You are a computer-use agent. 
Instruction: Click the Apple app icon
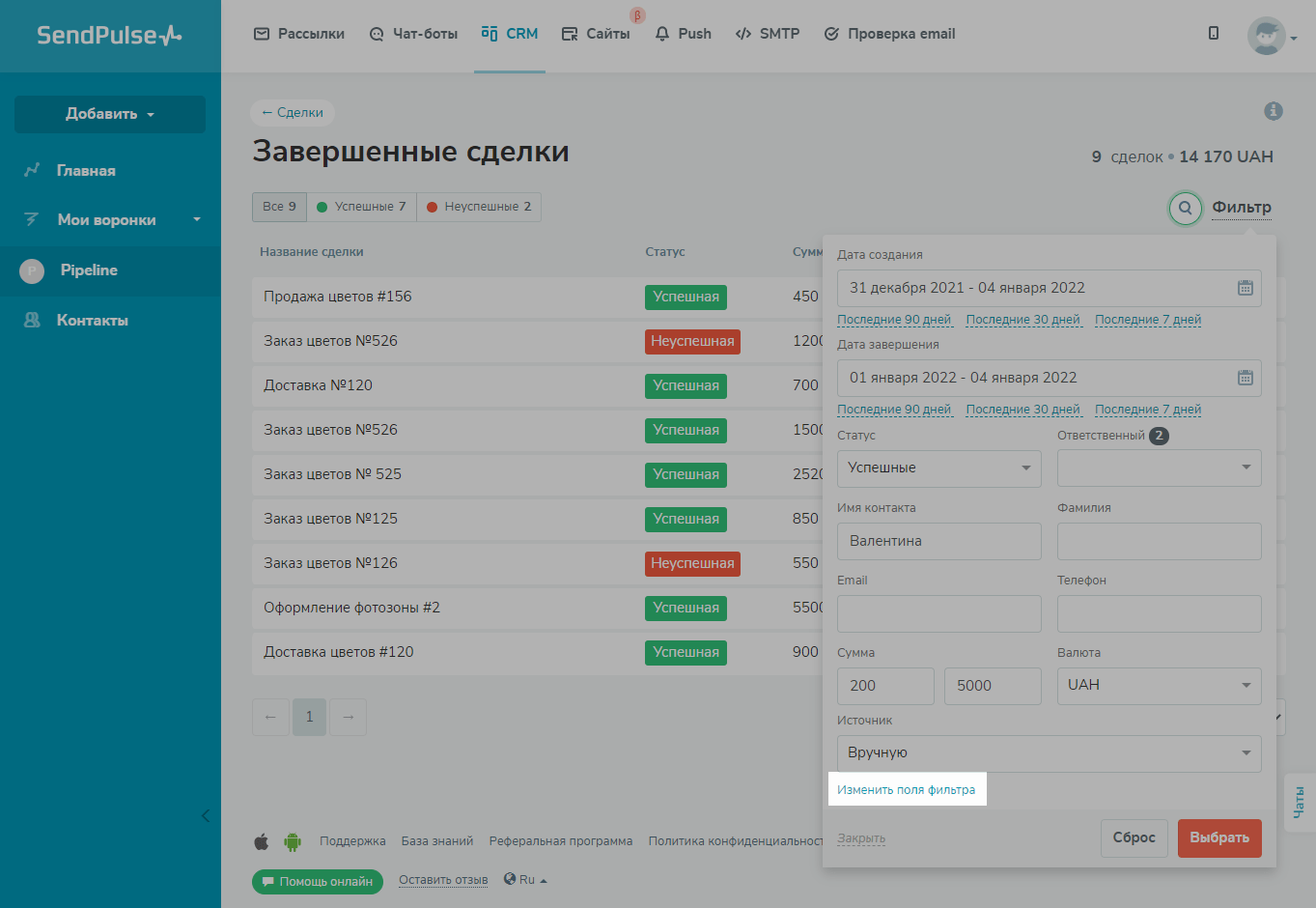262,841
